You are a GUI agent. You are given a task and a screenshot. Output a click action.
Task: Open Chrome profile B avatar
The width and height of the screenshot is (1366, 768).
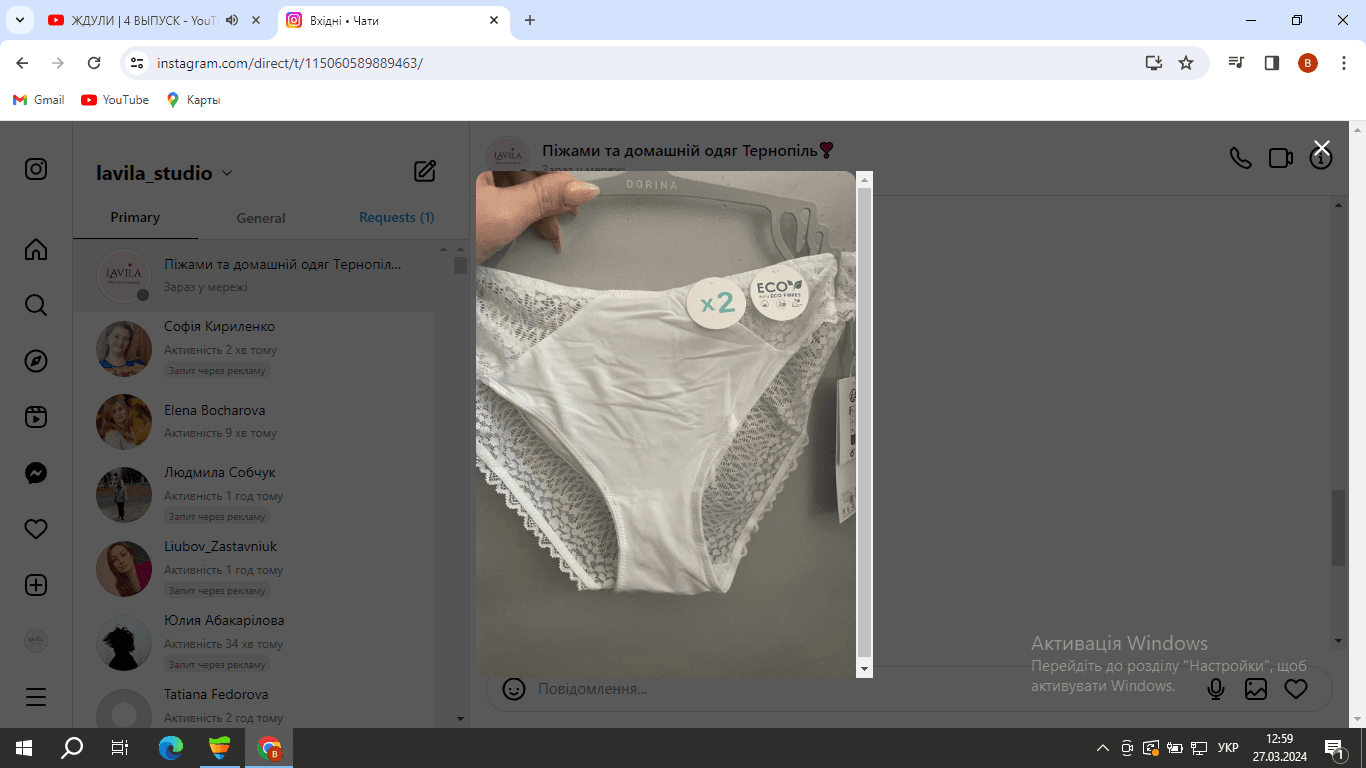coord(1308,63)
